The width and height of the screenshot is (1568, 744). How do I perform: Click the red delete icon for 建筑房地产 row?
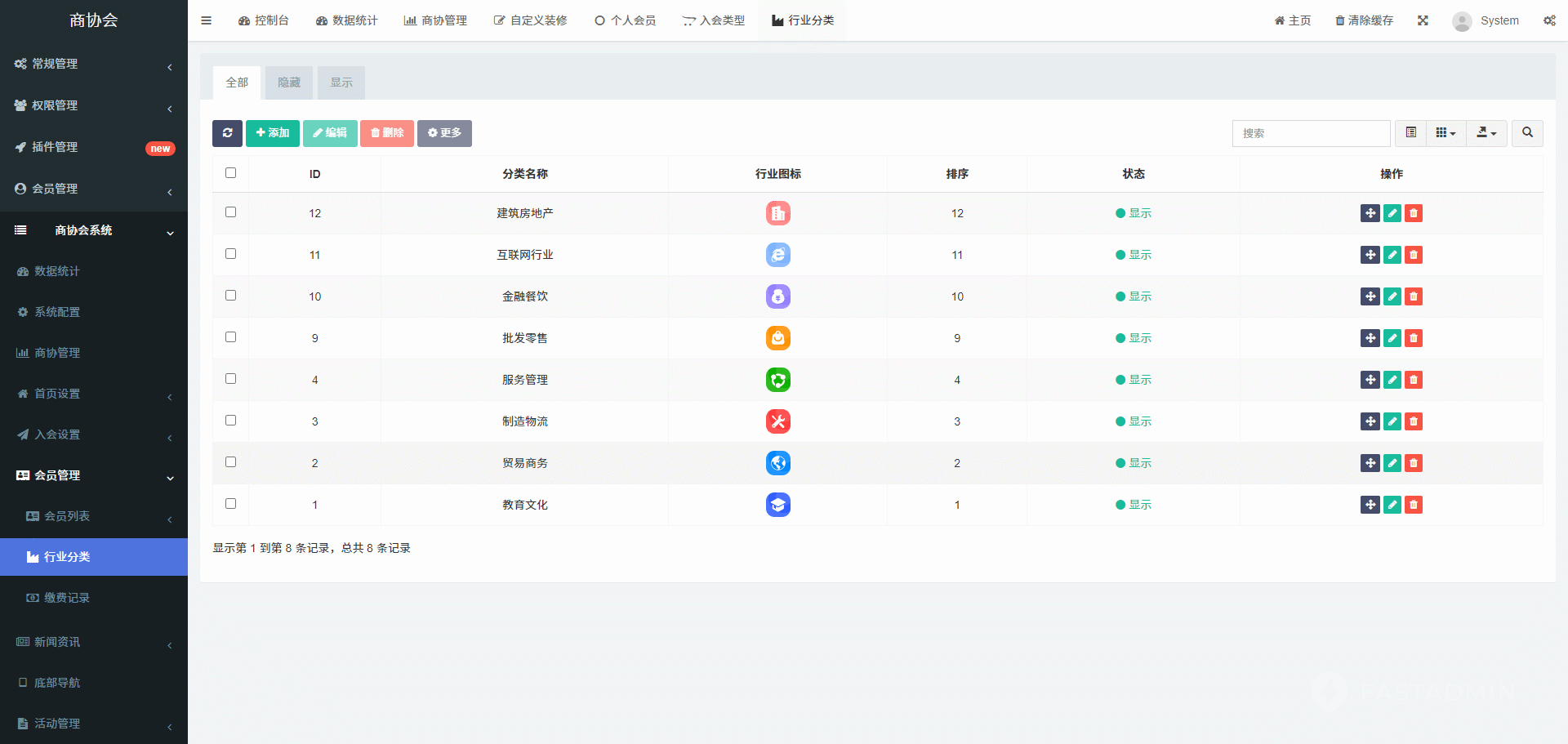pos(1414,213)
